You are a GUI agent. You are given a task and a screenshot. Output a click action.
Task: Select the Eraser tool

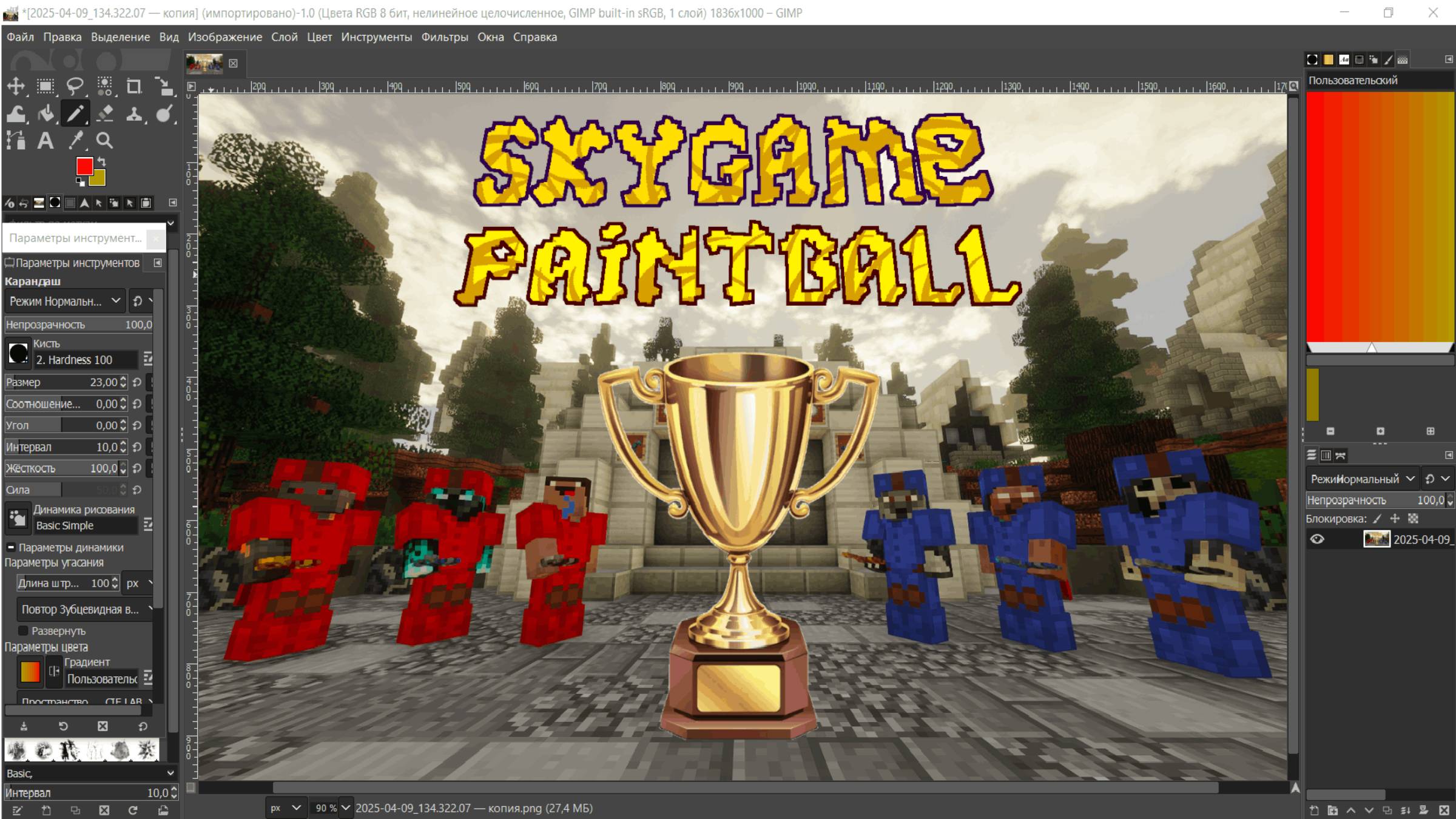click(105, 113)
